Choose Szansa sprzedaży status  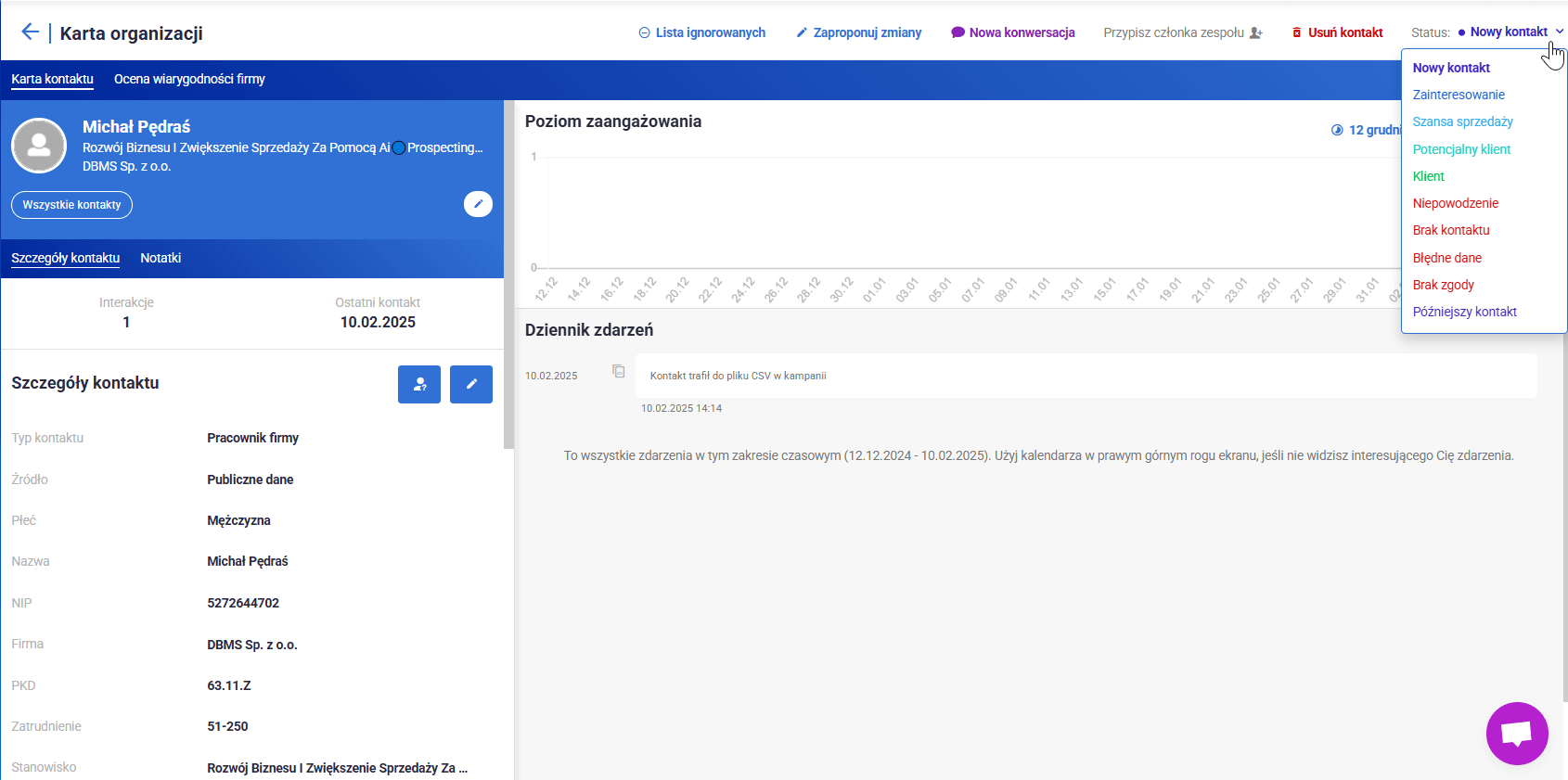click(1462, 121)
